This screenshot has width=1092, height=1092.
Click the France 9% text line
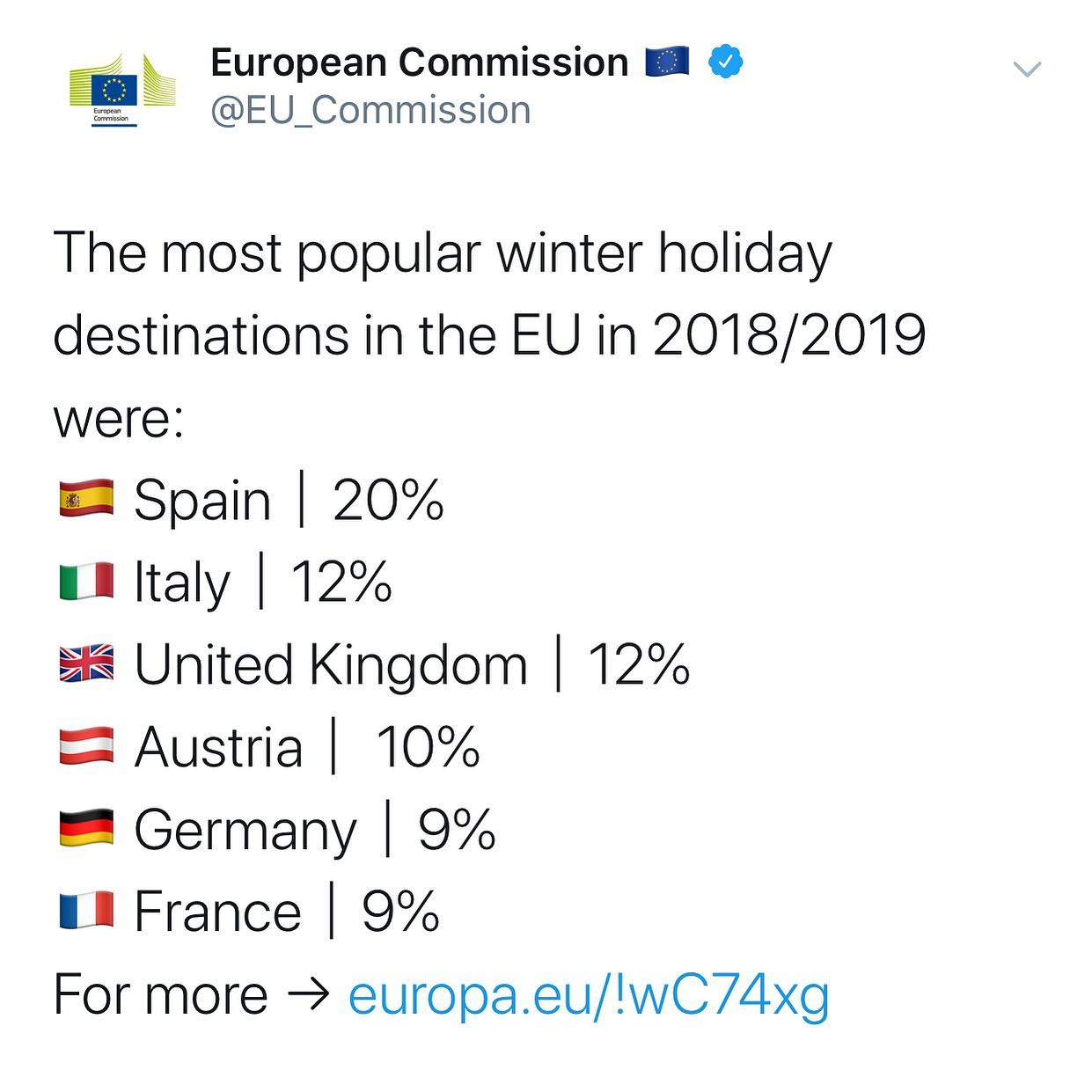[x=287, y=912]
